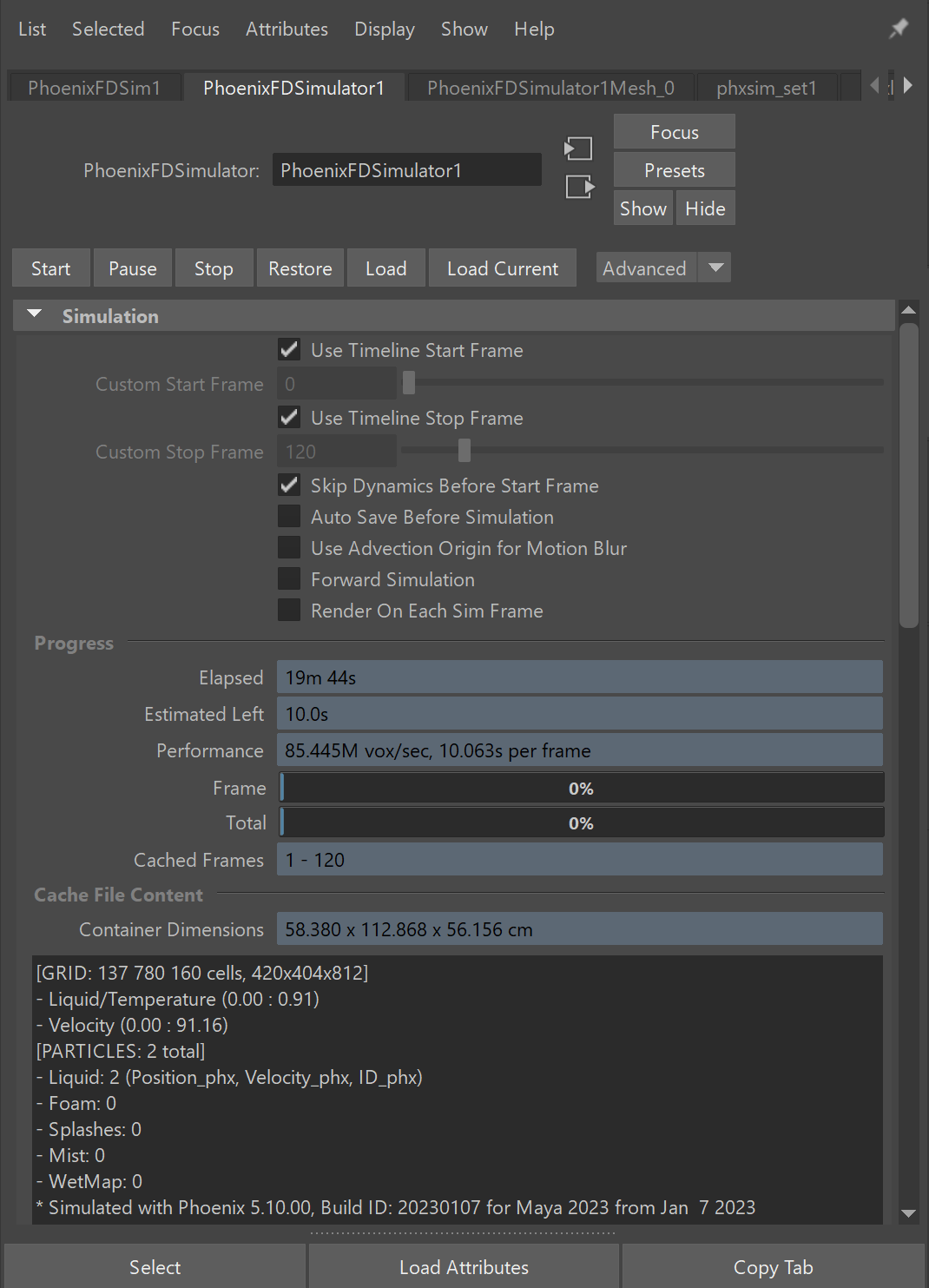The width and height of the screenshot is (929, 1288).
Task: Click the output connection arrow icon
Action: (580, 187)
